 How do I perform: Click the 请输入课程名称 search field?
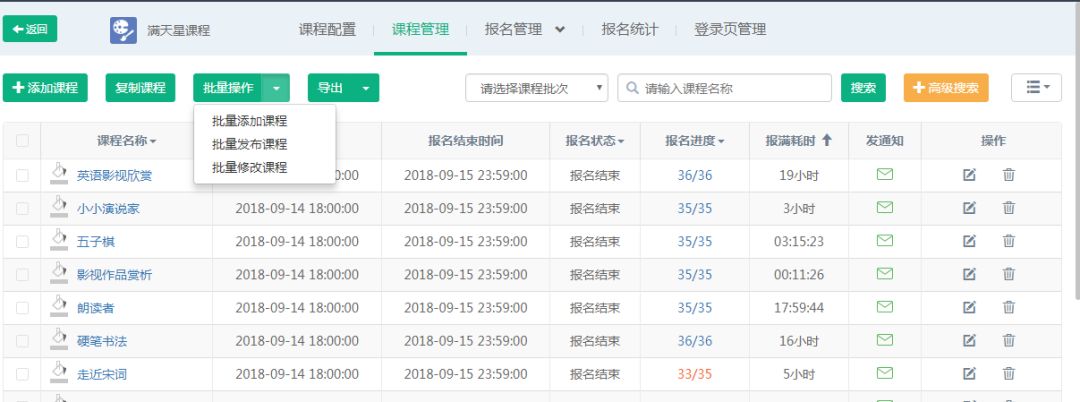(x=725, y=88)
